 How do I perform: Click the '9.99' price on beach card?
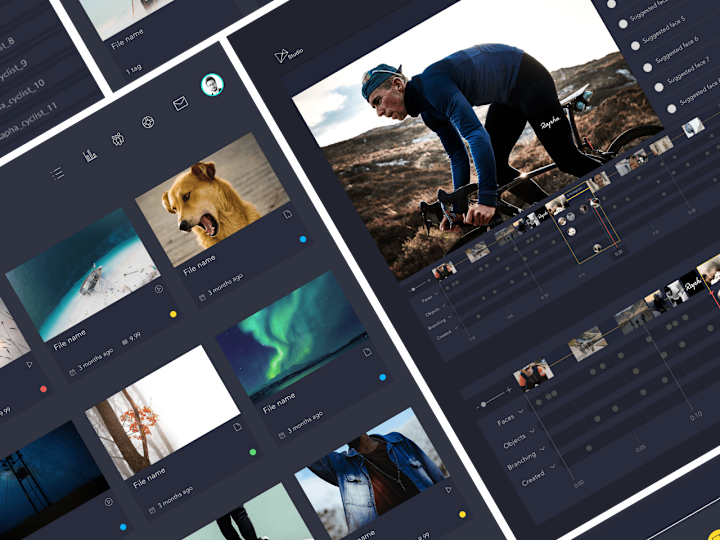[135, 338]
